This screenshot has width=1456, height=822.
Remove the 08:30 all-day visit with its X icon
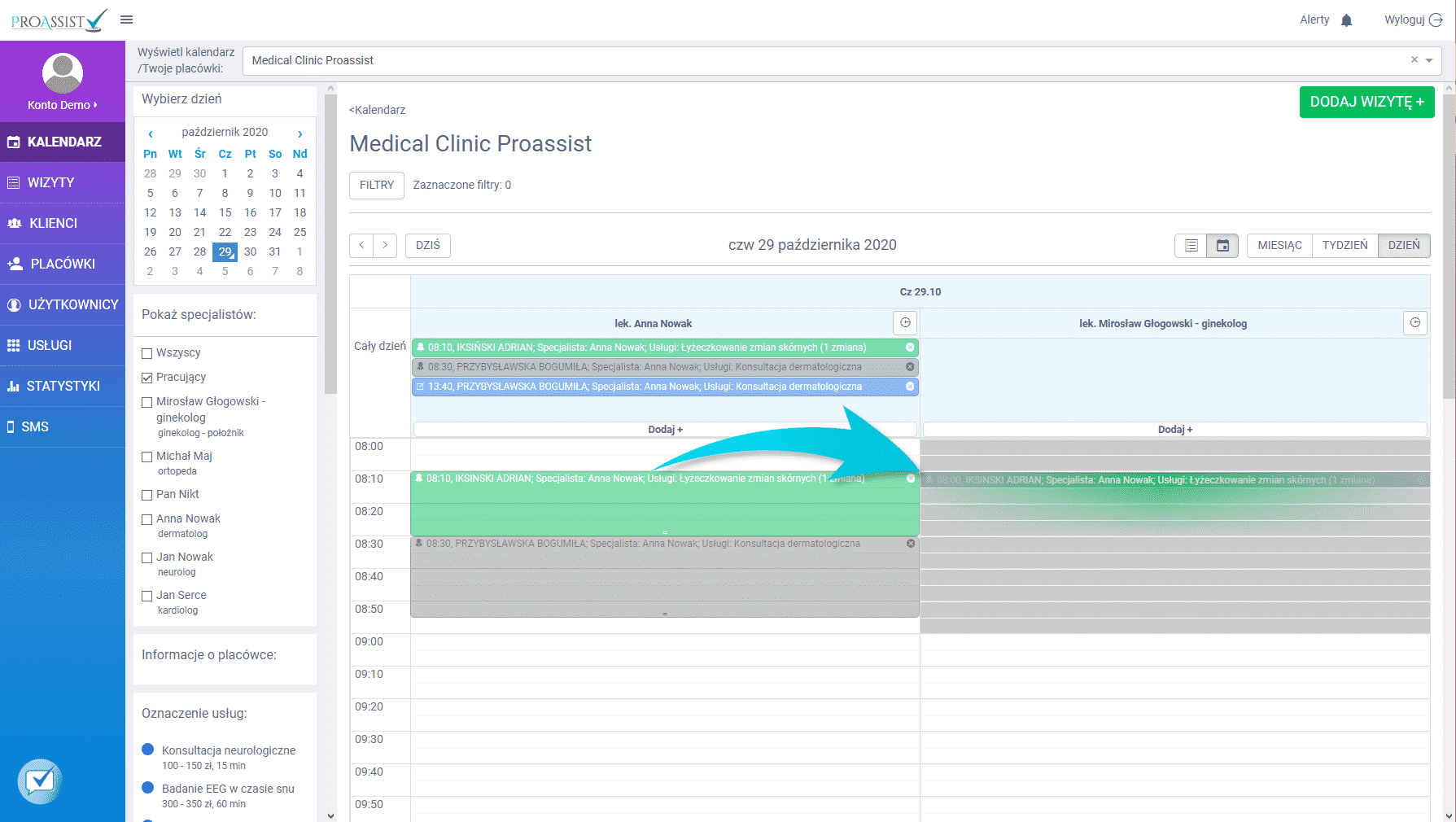(x=910, y=367)
